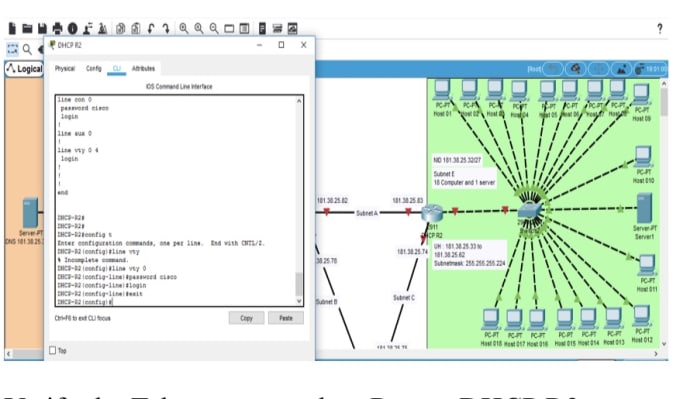Click the Zoom In magnifier icon

coord(183,29)
